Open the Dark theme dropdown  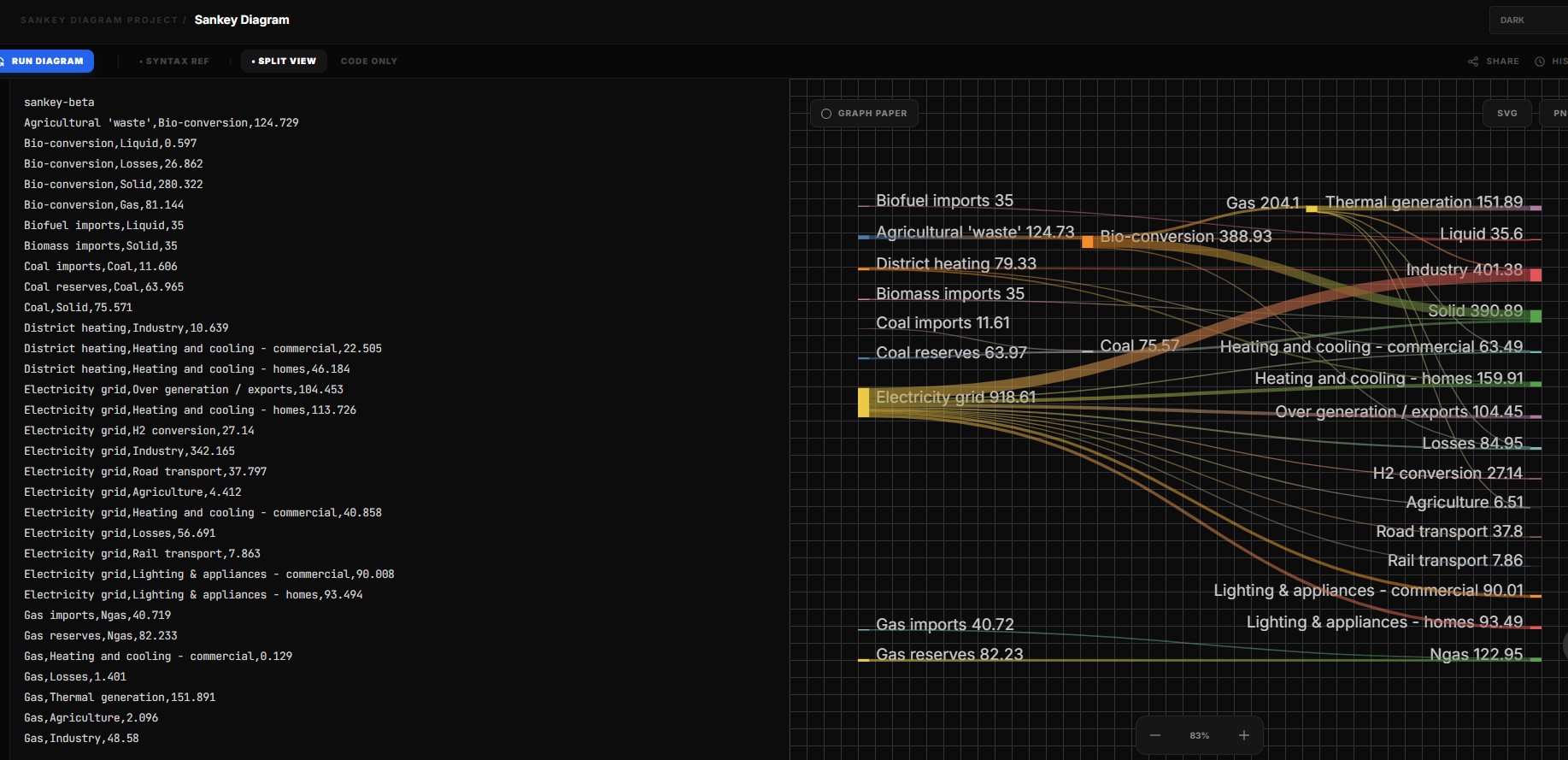pyautogui.click(x=1529, y=21)
